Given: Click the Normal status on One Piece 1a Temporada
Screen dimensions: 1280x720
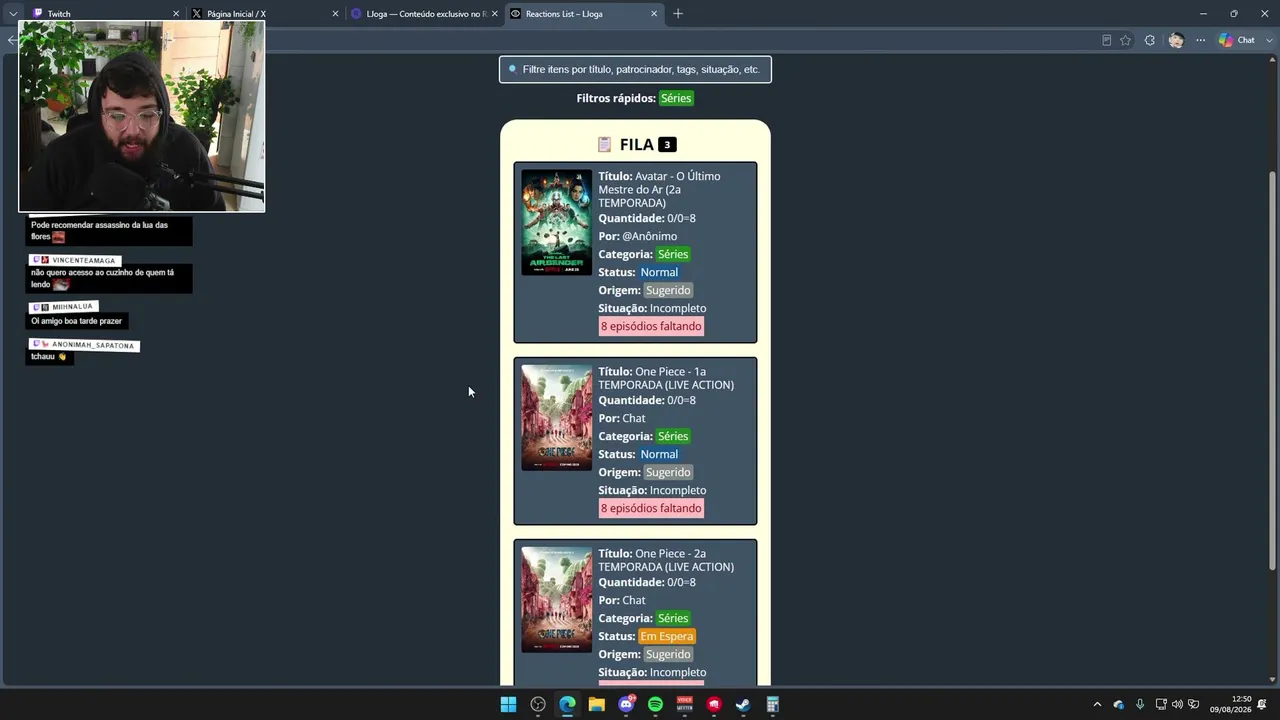Looking at the screenshot, I should [659, 454].
